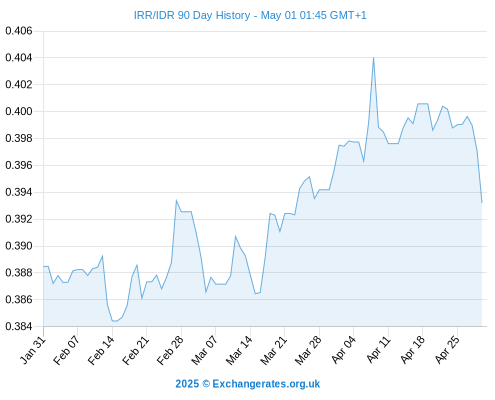
Task: Select the Mar 14 date label
Action: (x=239, y=350)
